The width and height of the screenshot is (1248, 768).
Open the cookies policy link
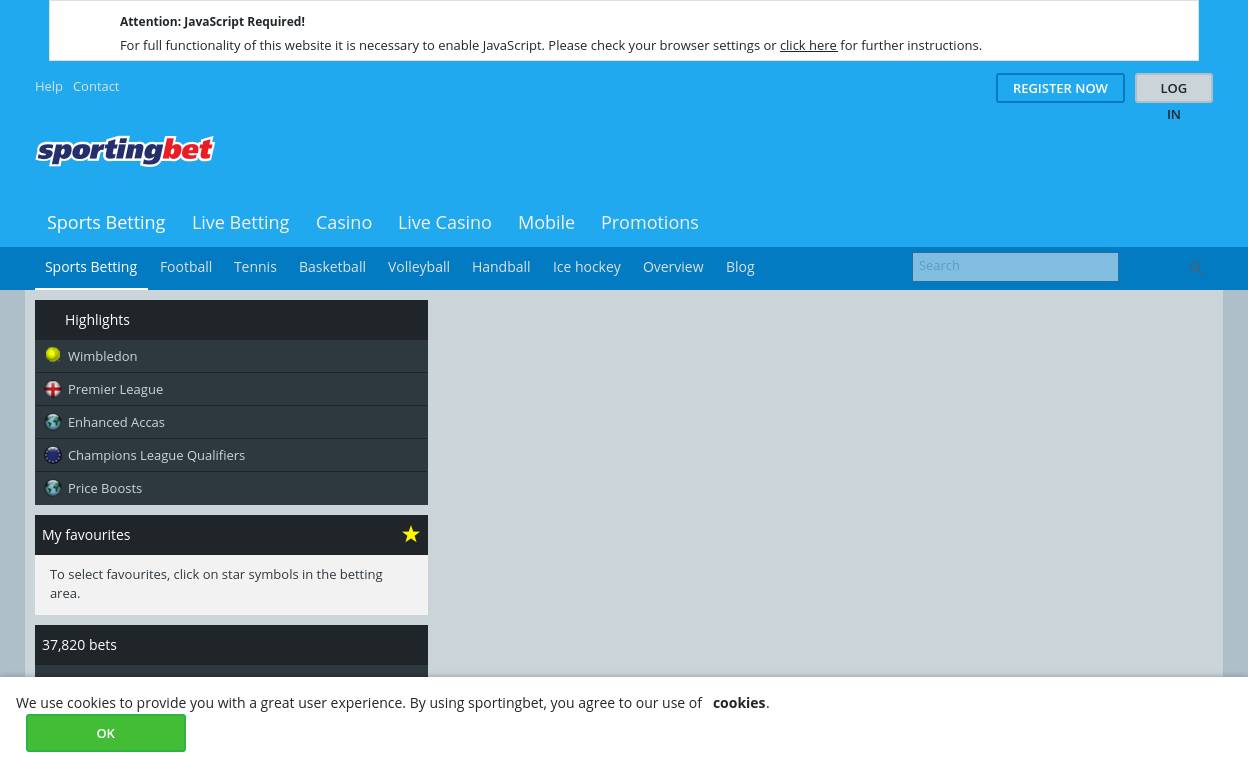tap(738, 703)
